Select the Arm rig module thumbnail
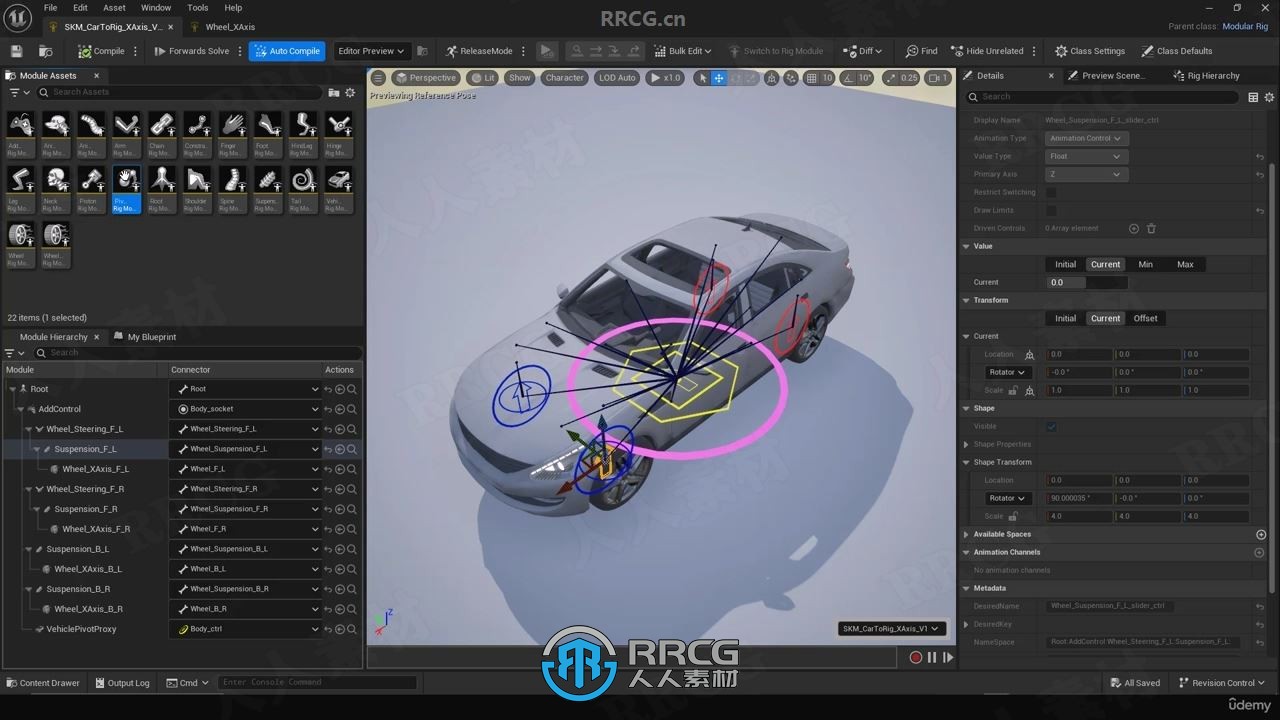 (126, 133)
